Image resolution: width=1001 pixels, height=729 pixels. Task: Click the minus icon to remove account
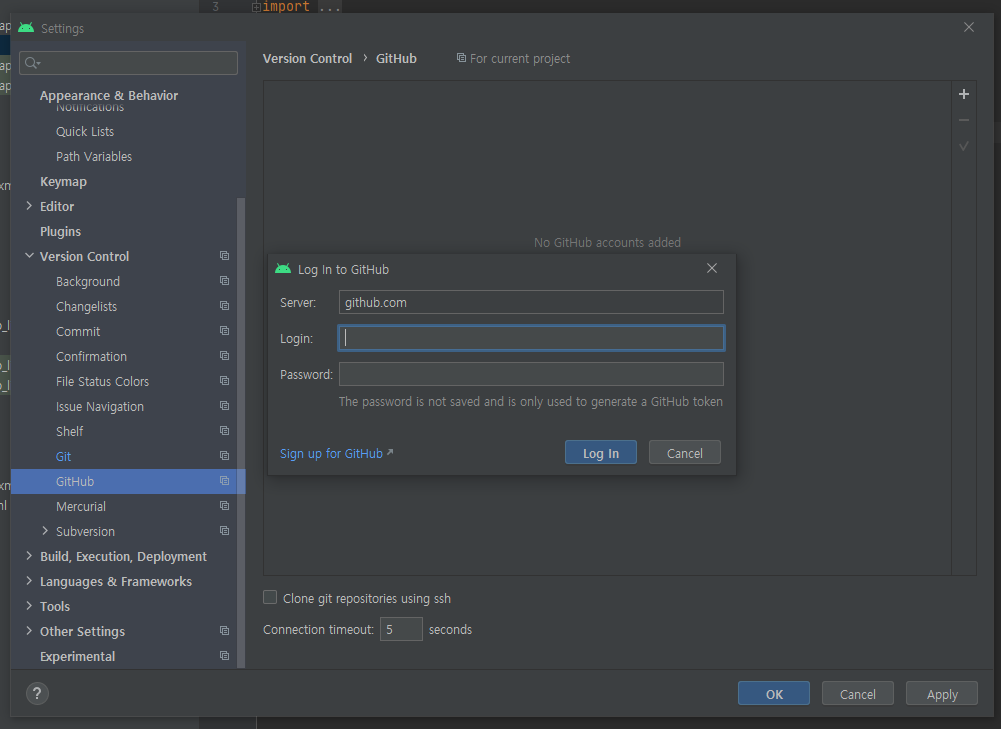coord(964,120)
